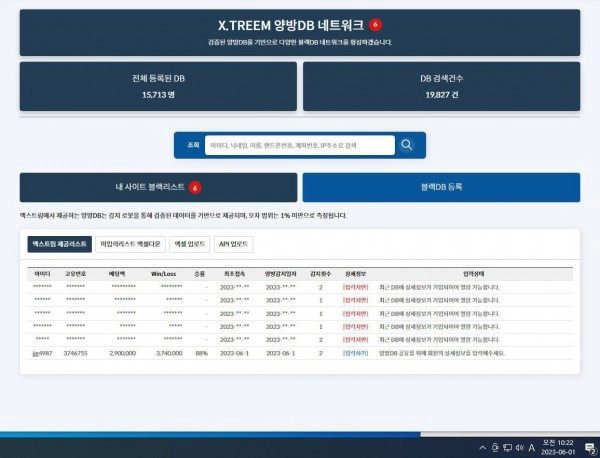Select the jjg4987 ID cell
Image resolution: width=600 pixels, height=458 pixels.
42,353
